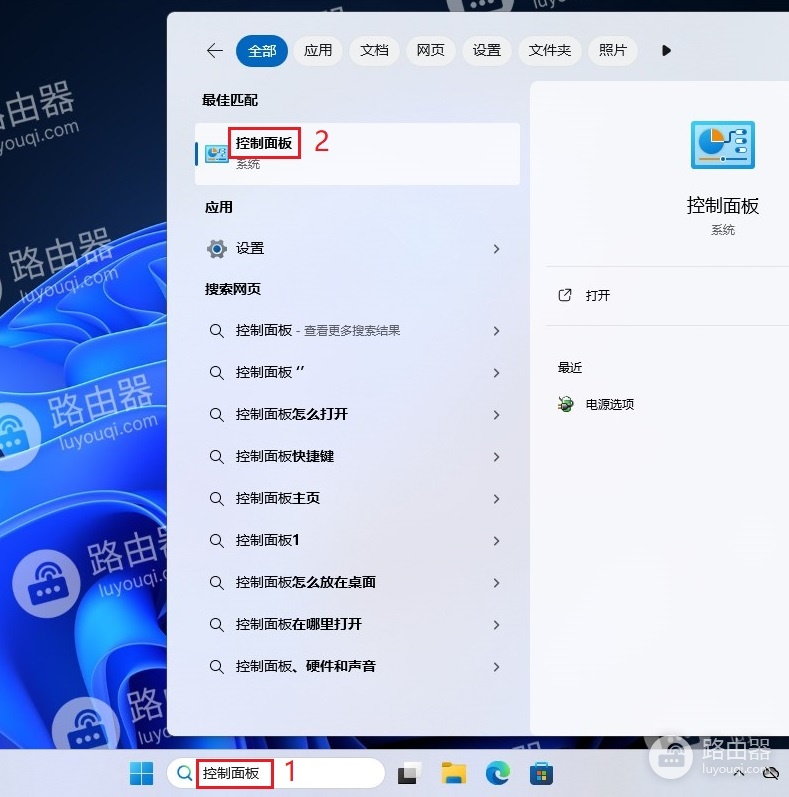
Task: Click search icon beside 查看更多搜索结果
Action: 217,331
